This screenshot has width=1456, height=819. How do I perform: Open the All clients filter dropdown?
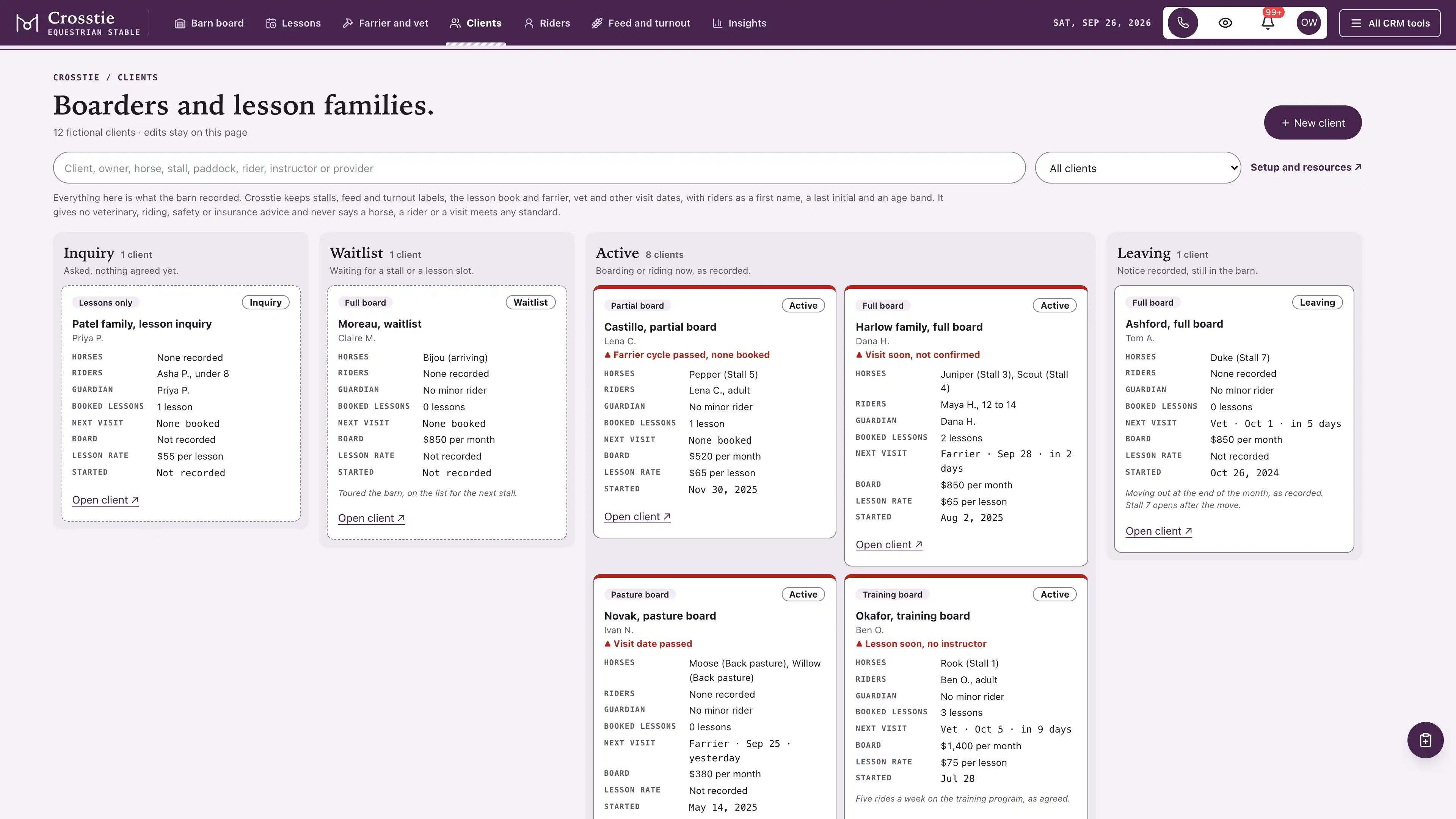pos(1138,168)
